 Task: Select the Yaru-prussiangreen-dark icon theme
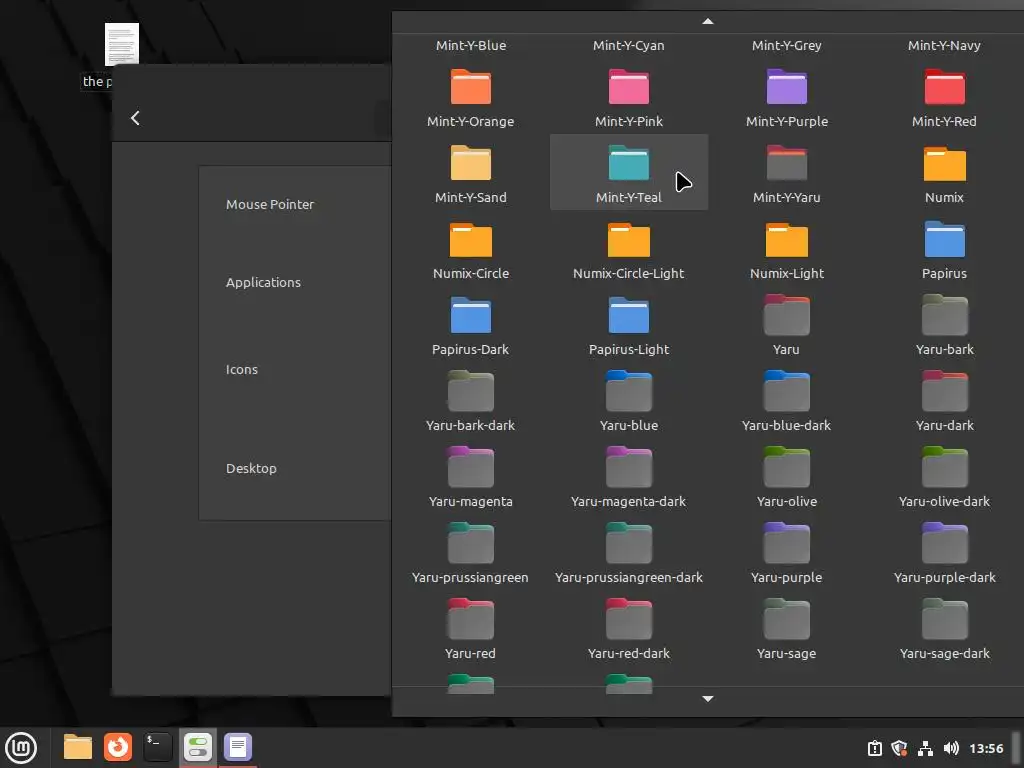click(628, 552)
